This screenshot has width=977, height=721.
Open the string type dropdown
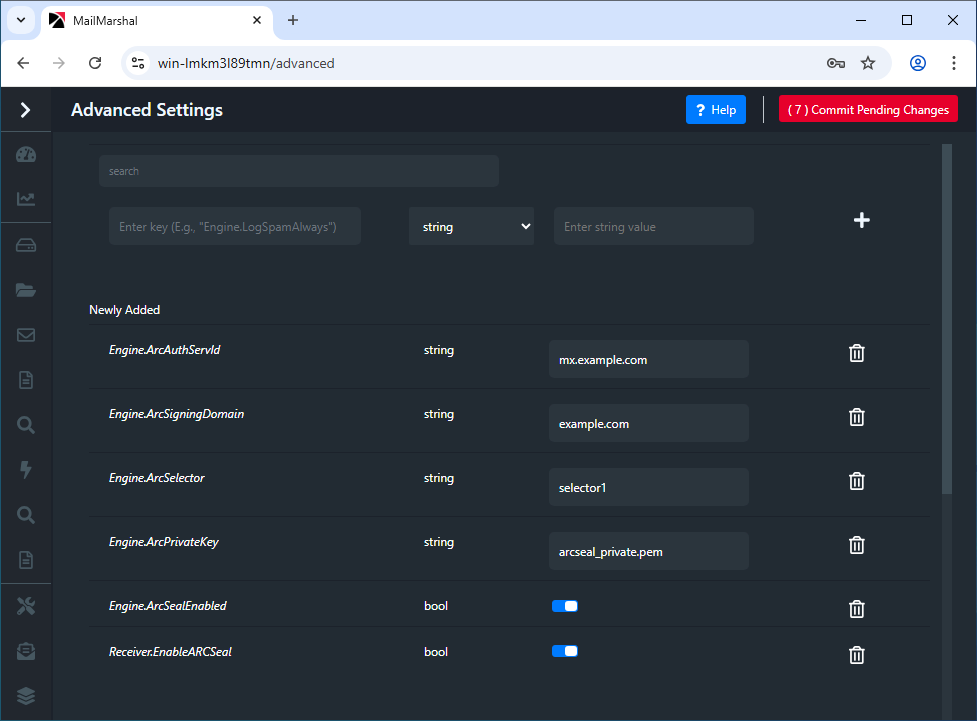(471, 227)
